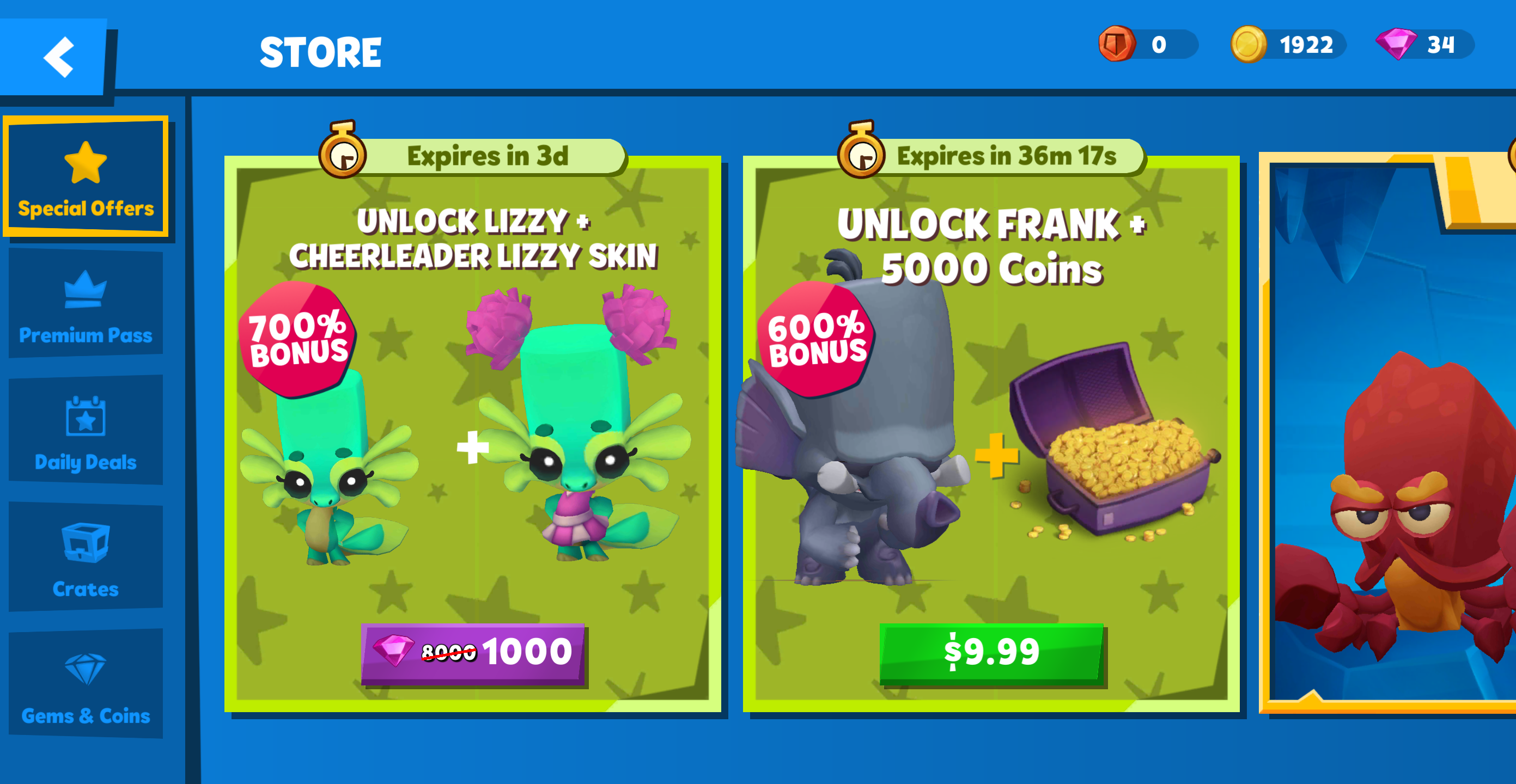Click the Frank offer stopwatch icon
This screenshot has width=1516, height=784.
point(861,151)
